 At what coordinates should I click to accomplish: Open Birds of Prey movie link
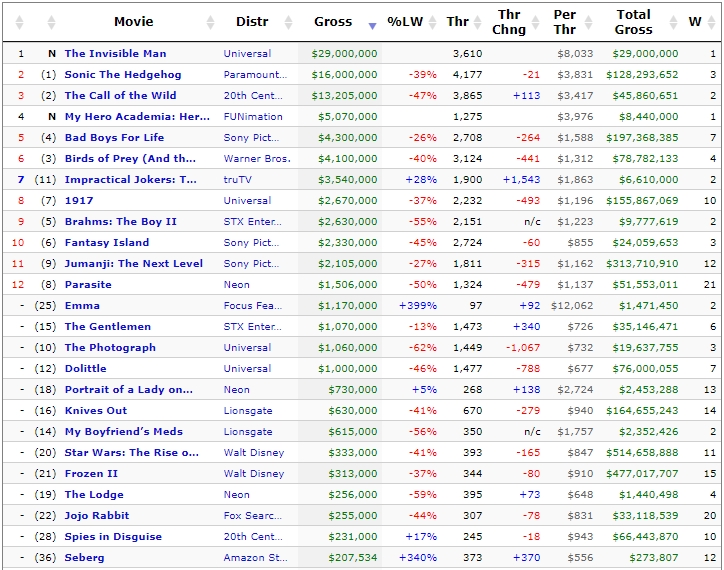[130, 159]
